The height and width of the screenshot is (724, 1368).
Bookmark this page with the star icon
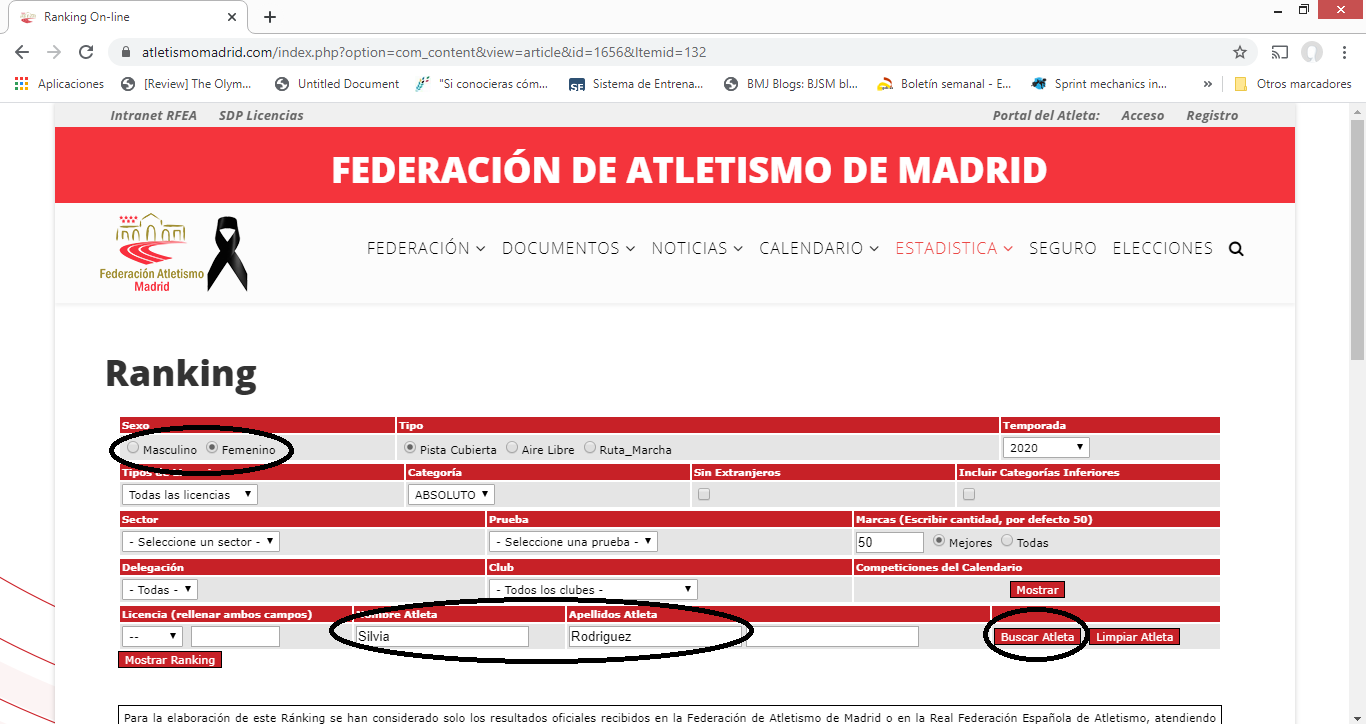pos(1240,52)
